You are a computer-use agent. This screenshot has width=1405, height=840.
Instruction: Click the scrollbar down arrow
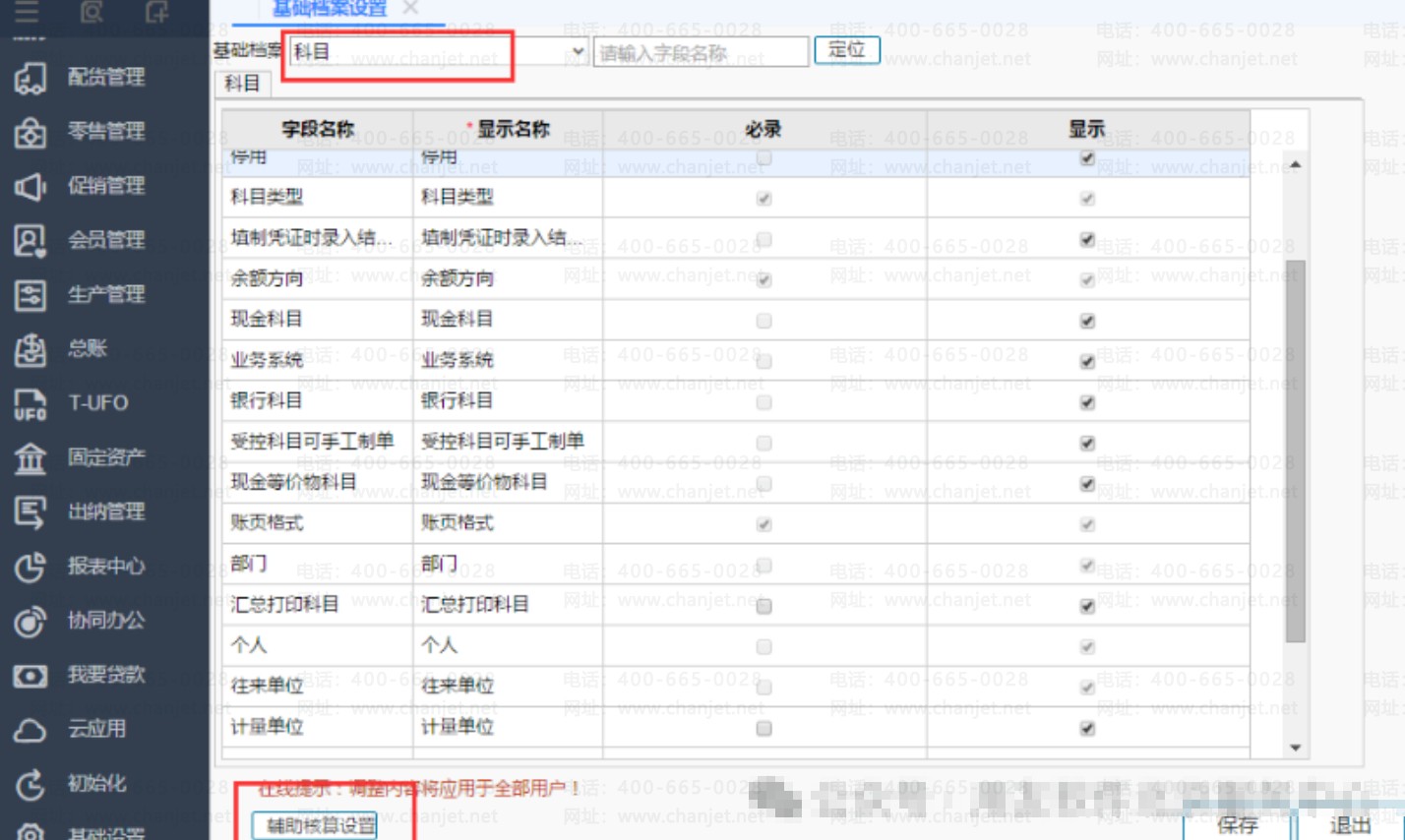point(1295,748)
